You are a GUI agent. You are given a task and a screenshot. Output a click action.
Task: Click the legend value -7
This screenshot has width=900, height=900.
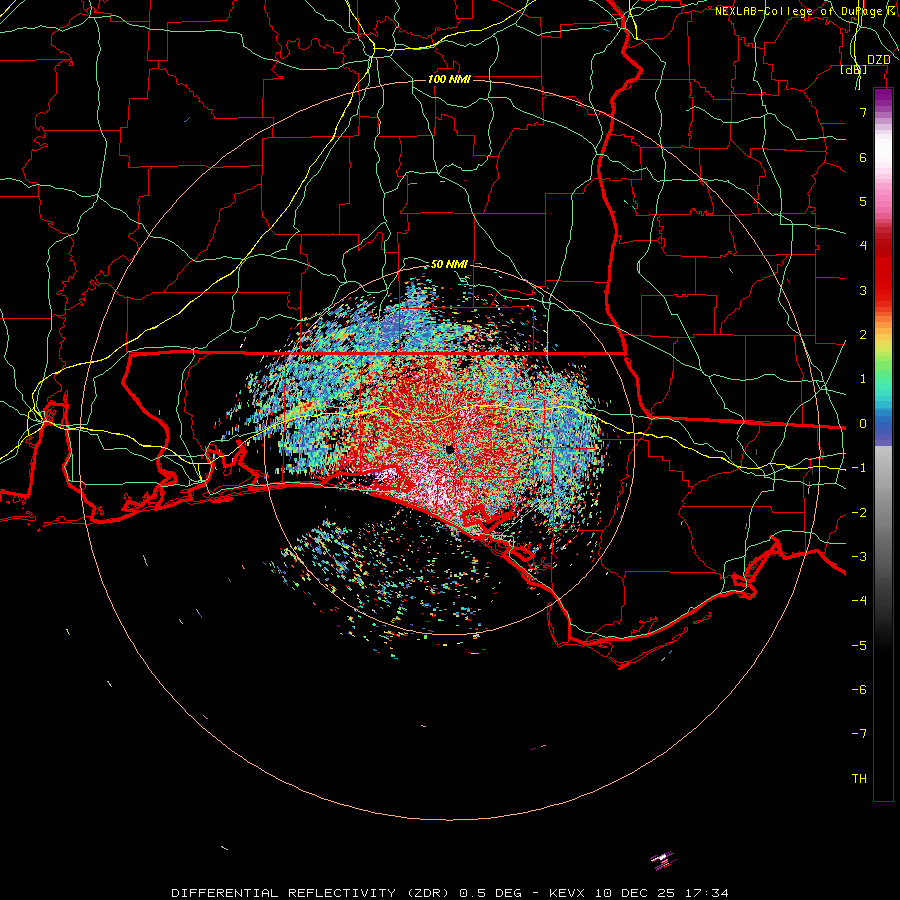(859, 734)
